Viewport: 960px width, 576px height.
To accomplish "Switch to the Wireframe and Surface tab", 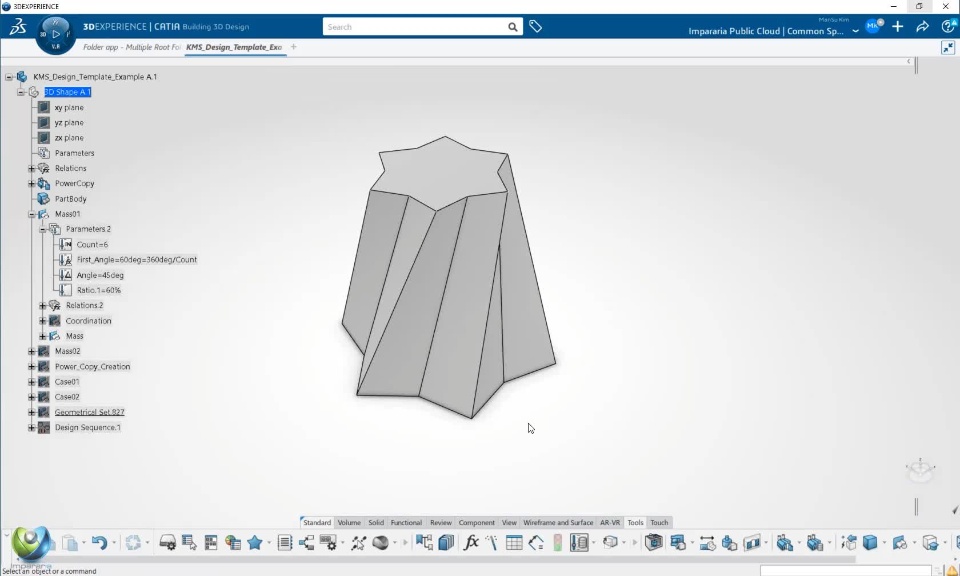I will click(558, 522).
